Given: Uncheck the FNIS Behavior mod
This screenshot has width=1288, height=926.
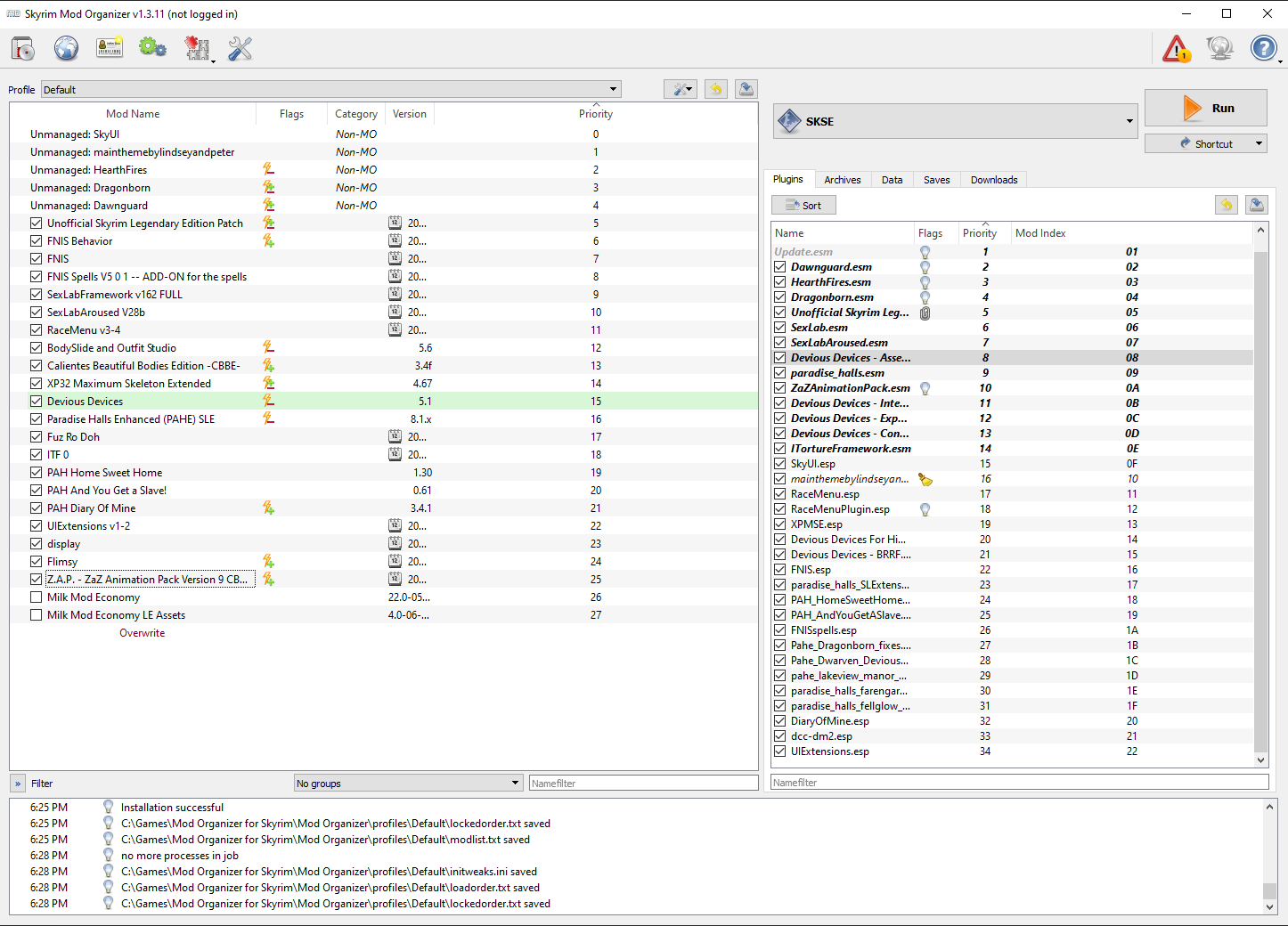Looking at the screenshot, I should click(x=36, y=240).
